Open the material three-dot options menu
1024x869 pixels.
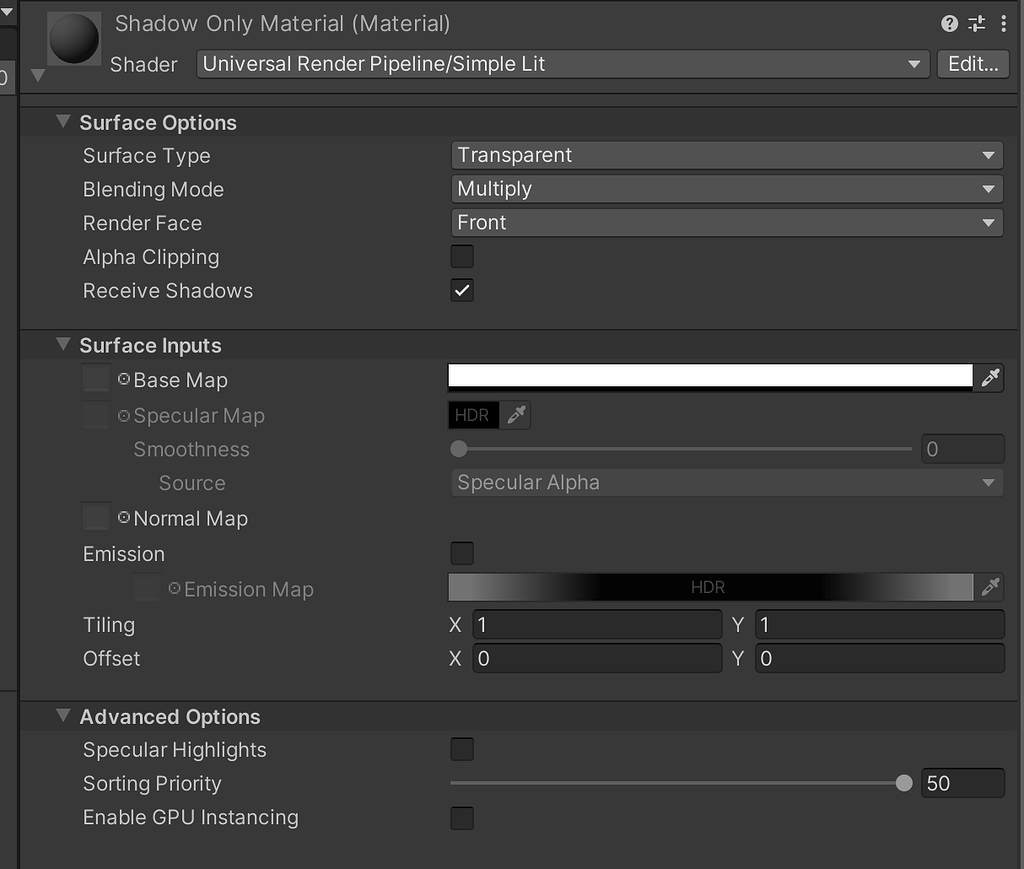point(1003,24)
